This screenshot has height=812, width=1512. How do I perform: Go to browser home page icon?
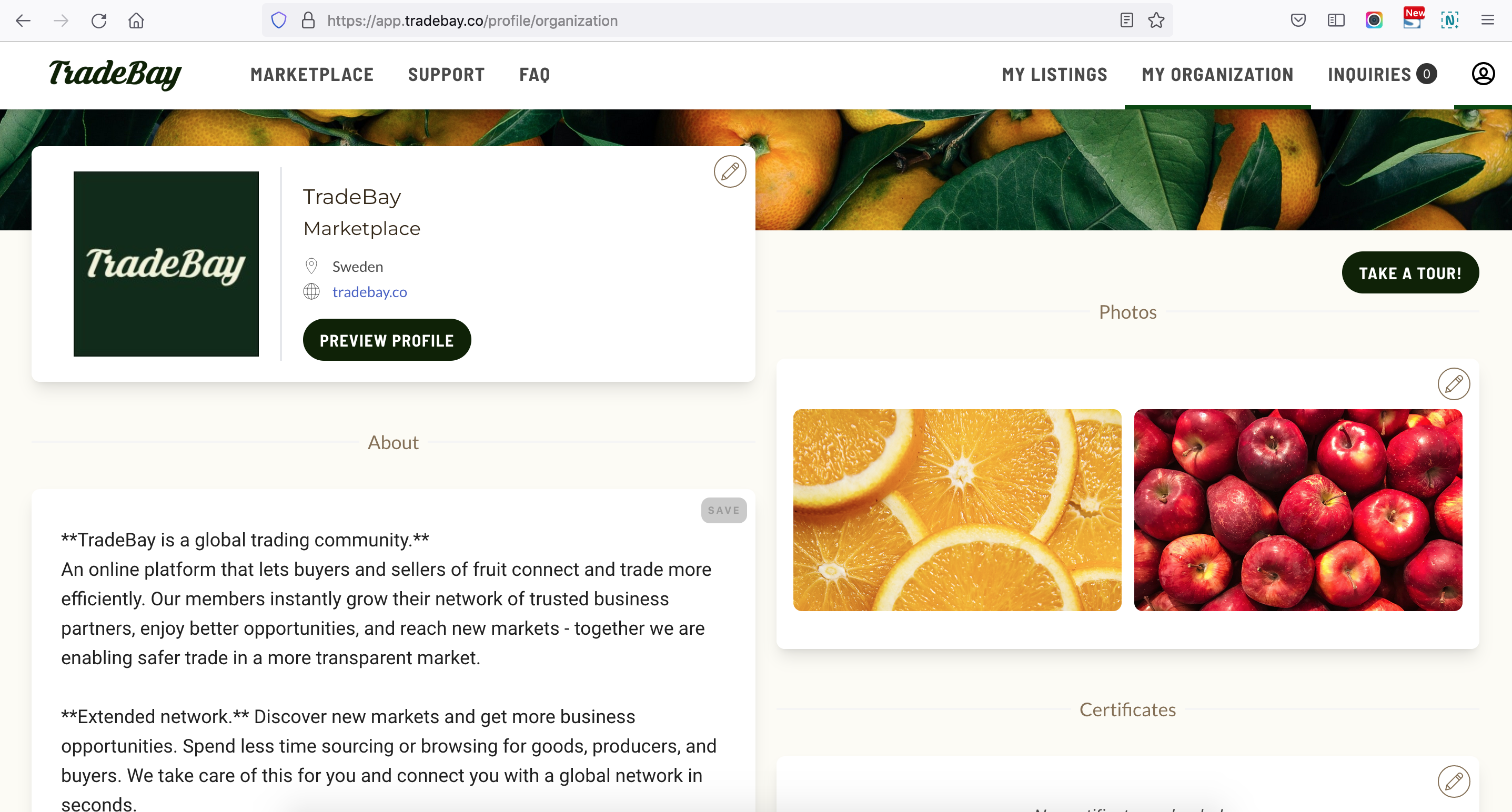(136, 21)
